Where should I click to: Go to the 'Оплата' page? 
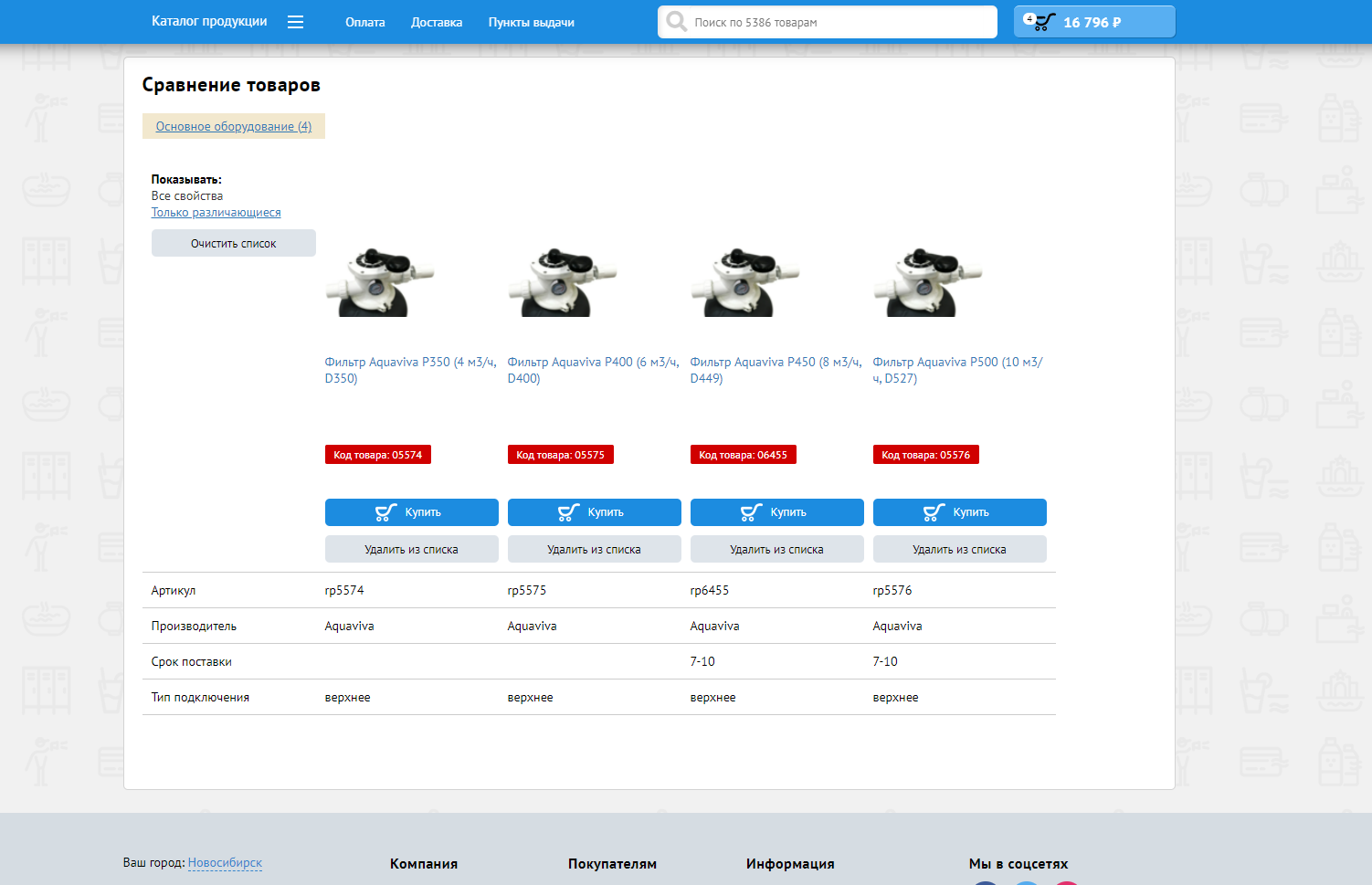coord(364,22)
